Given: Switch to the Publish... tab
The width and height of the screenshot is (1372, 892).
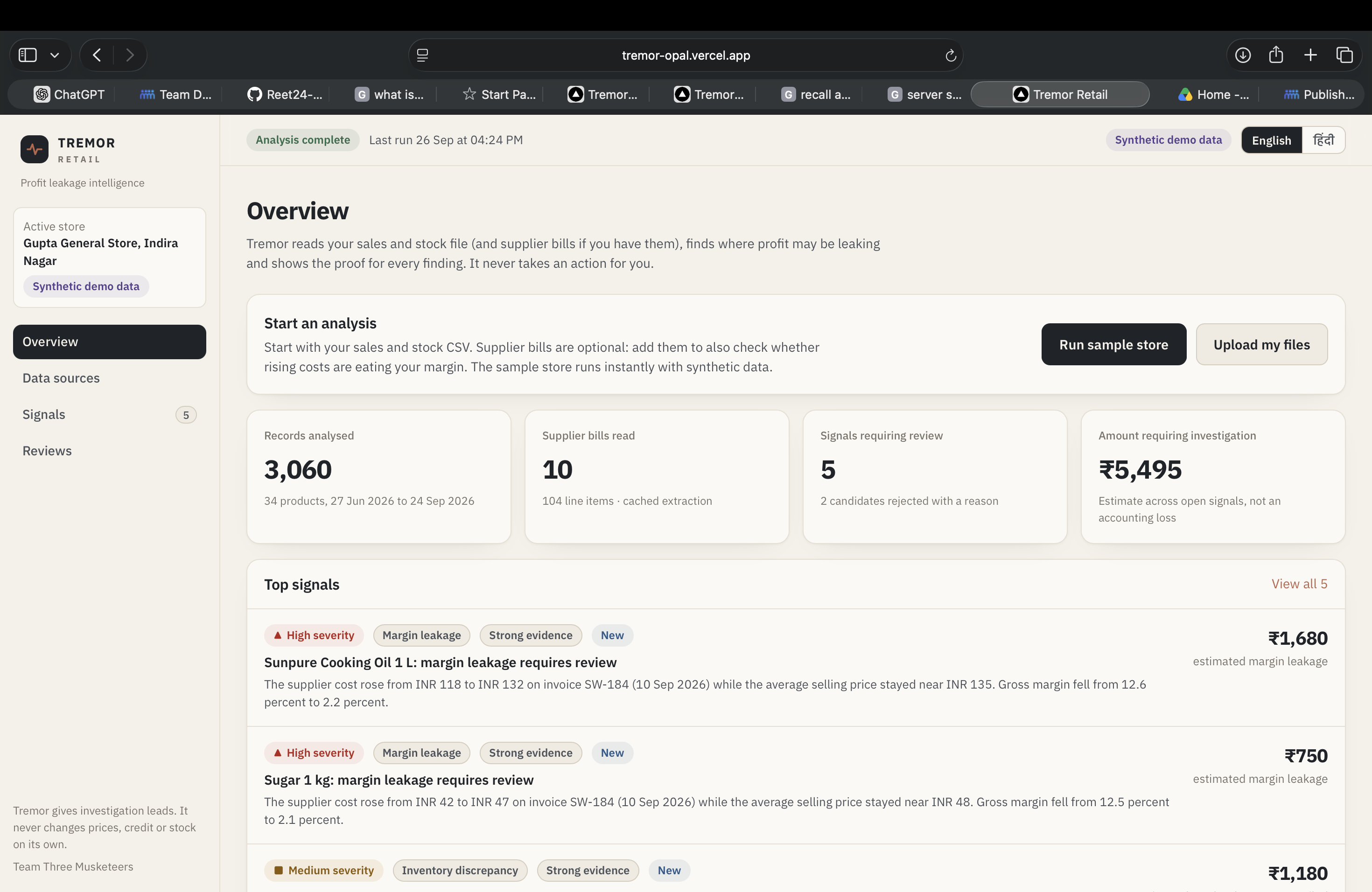Looking at the screenshot, I should (1319, 95).
